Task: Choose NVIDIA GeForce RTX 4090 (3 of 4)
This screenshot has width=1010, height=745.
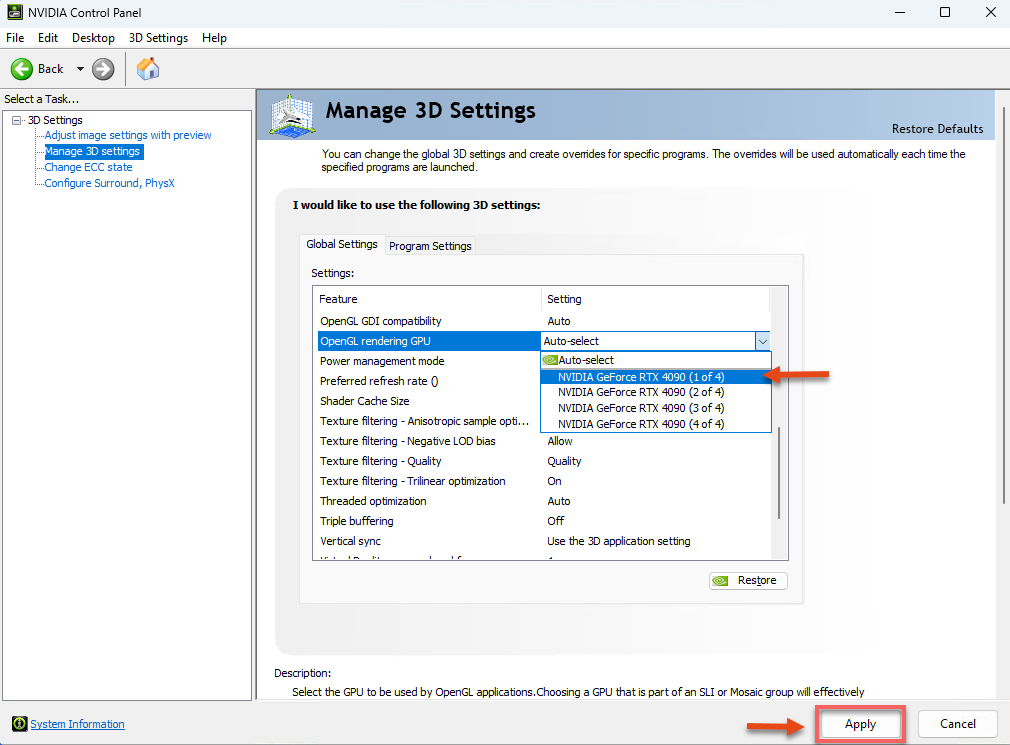Action: [641, 408]
